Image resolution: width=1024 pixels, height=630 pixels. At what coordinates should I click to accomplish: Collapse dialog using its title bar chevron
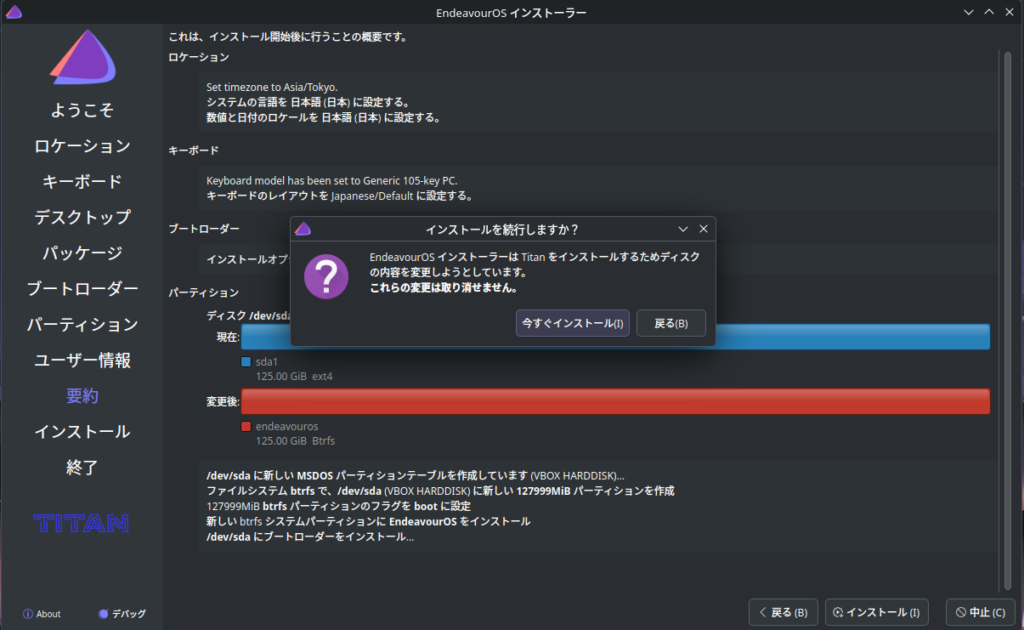[x=683, y=229]
